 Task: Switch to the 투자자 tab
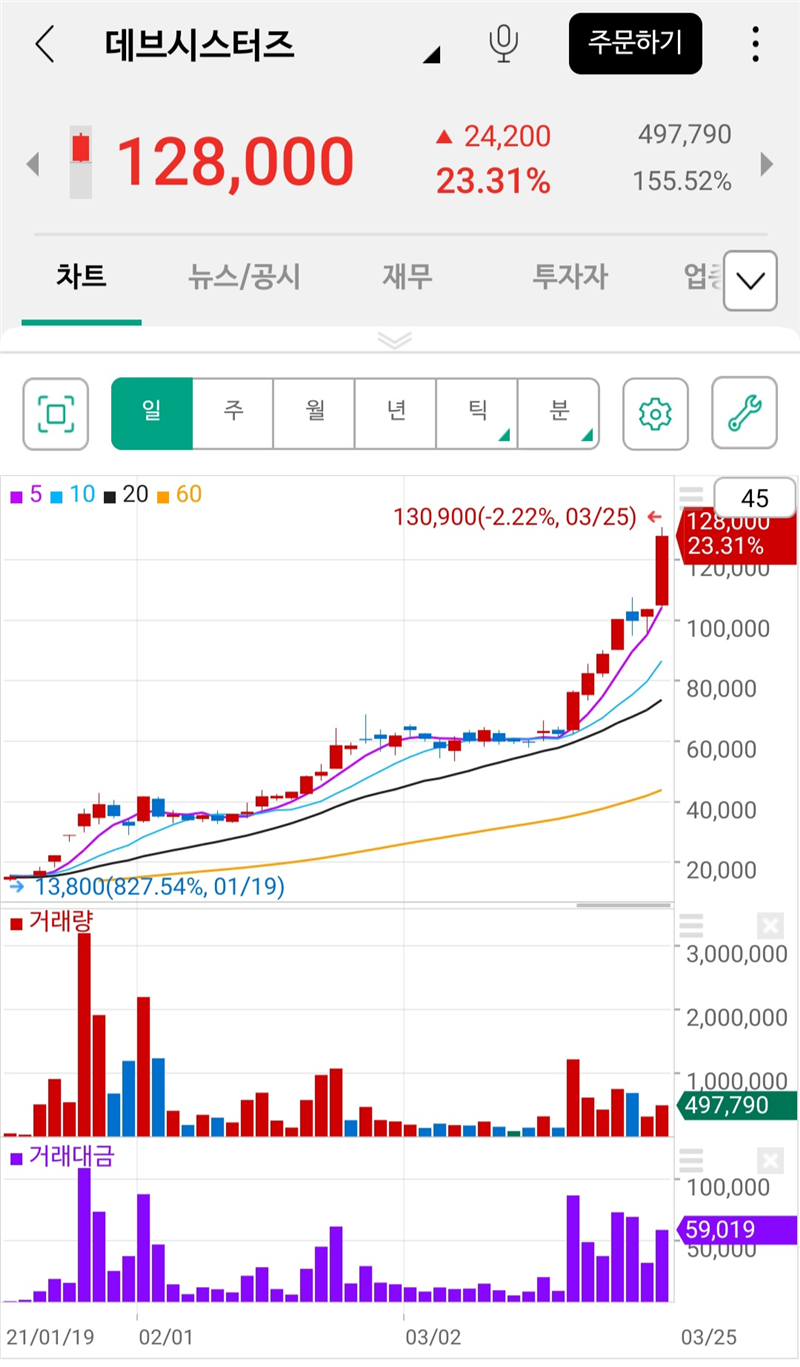coord(570,276)
